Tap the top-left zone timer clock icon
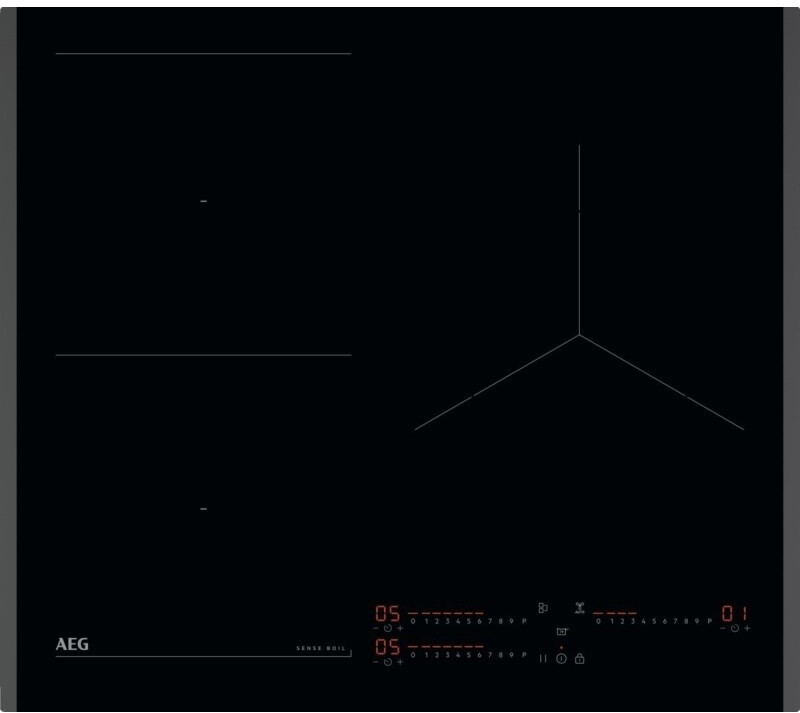Image resolution: width=800 pixels, height=713 pixels. tap(387, 628)
